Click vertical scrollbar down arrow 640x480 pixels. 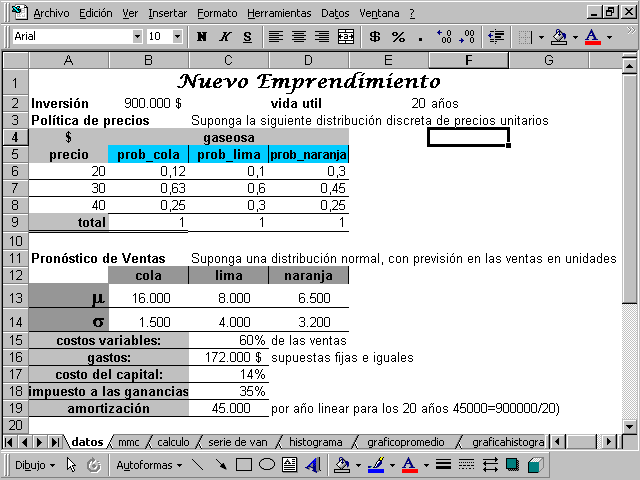tap(629, 427)
